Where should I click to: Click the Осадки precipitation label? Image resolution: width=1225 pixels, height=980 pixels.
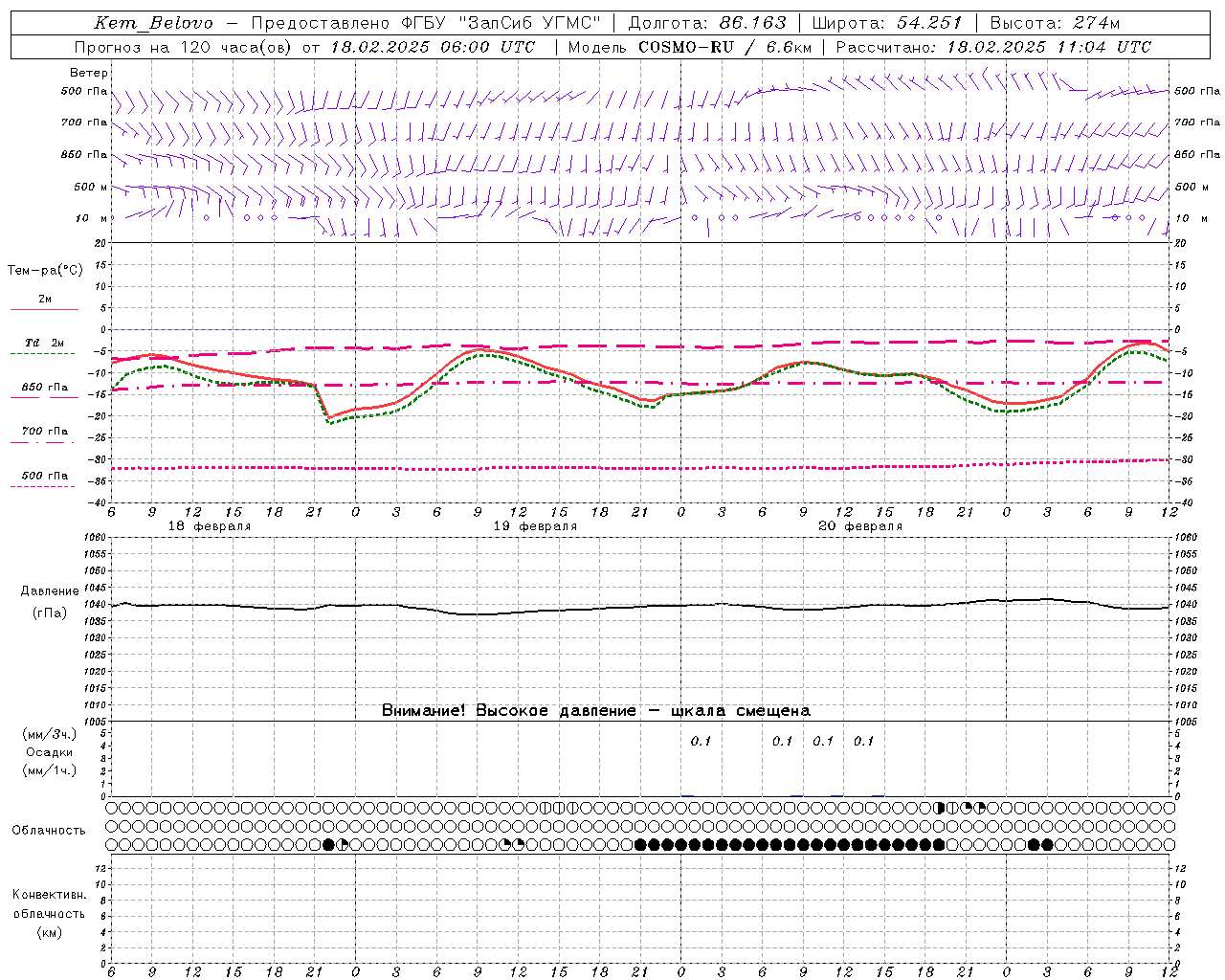click(x=50, y=752)
